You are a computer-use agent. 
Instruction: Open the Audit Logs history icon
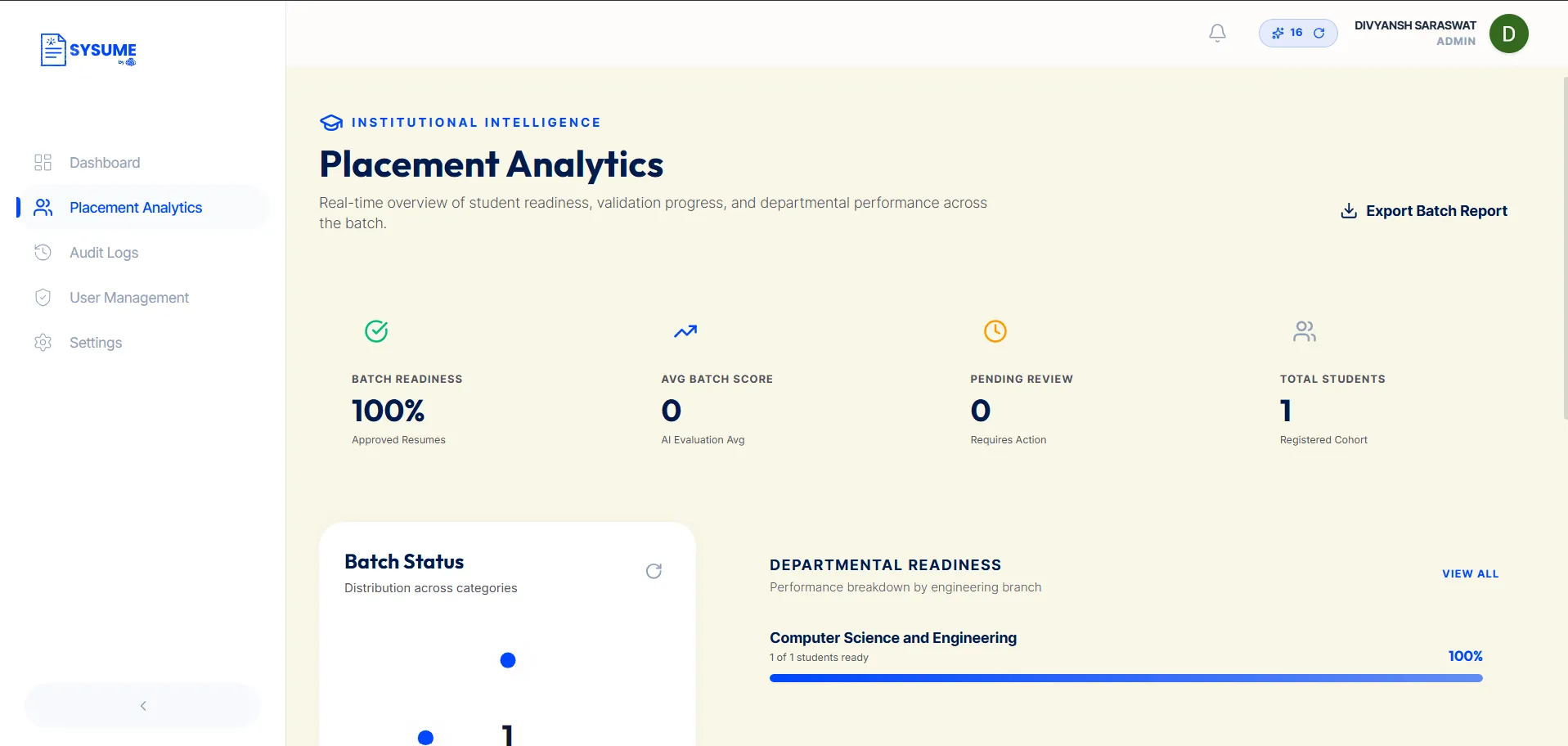43,252
